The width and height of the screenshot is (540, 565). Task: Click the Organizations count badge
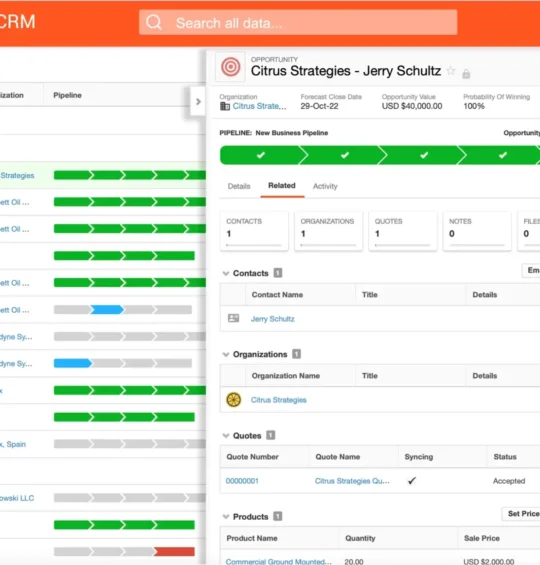point(296,354)
